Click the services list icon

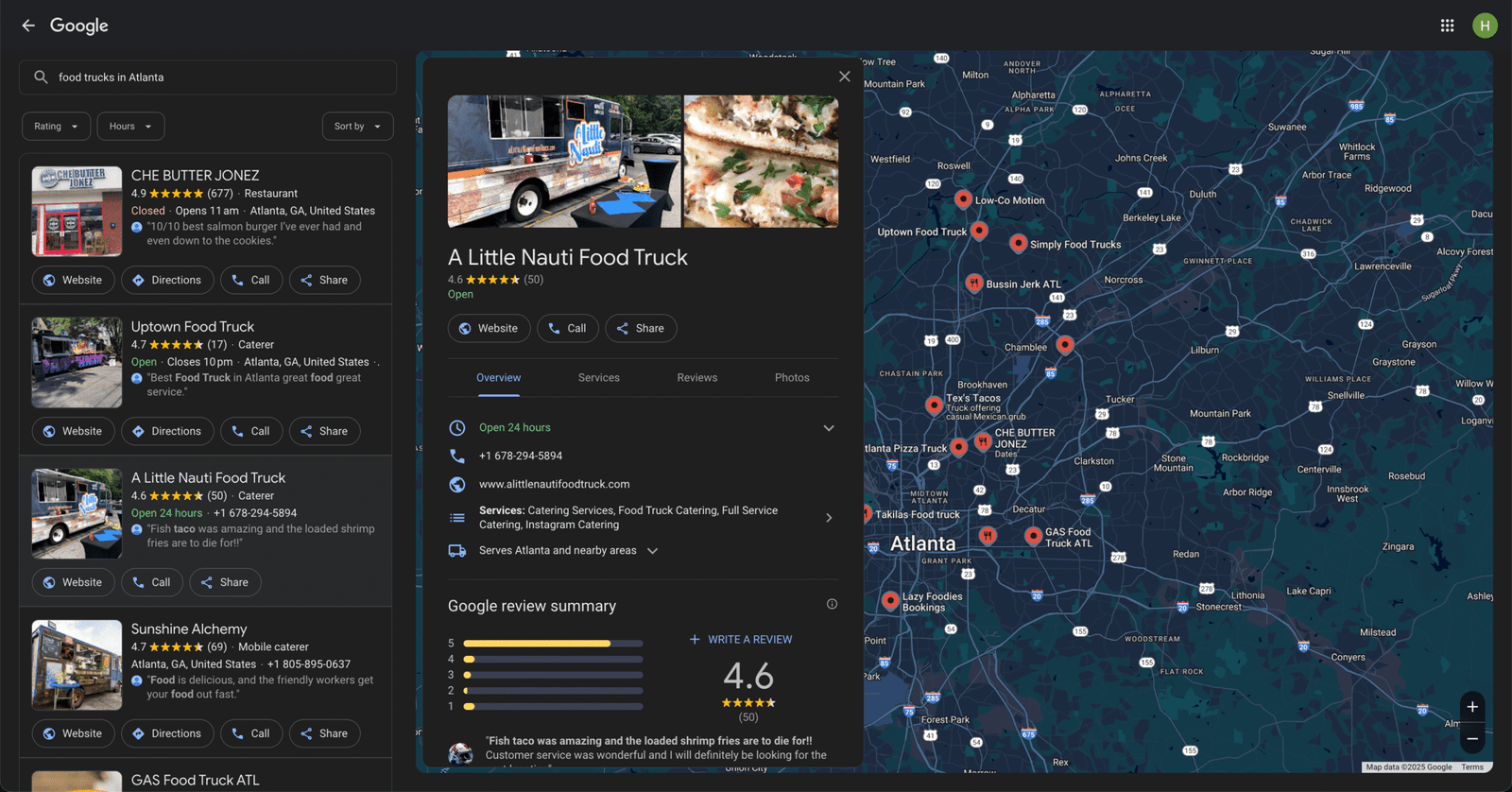(x=457, y=518)
